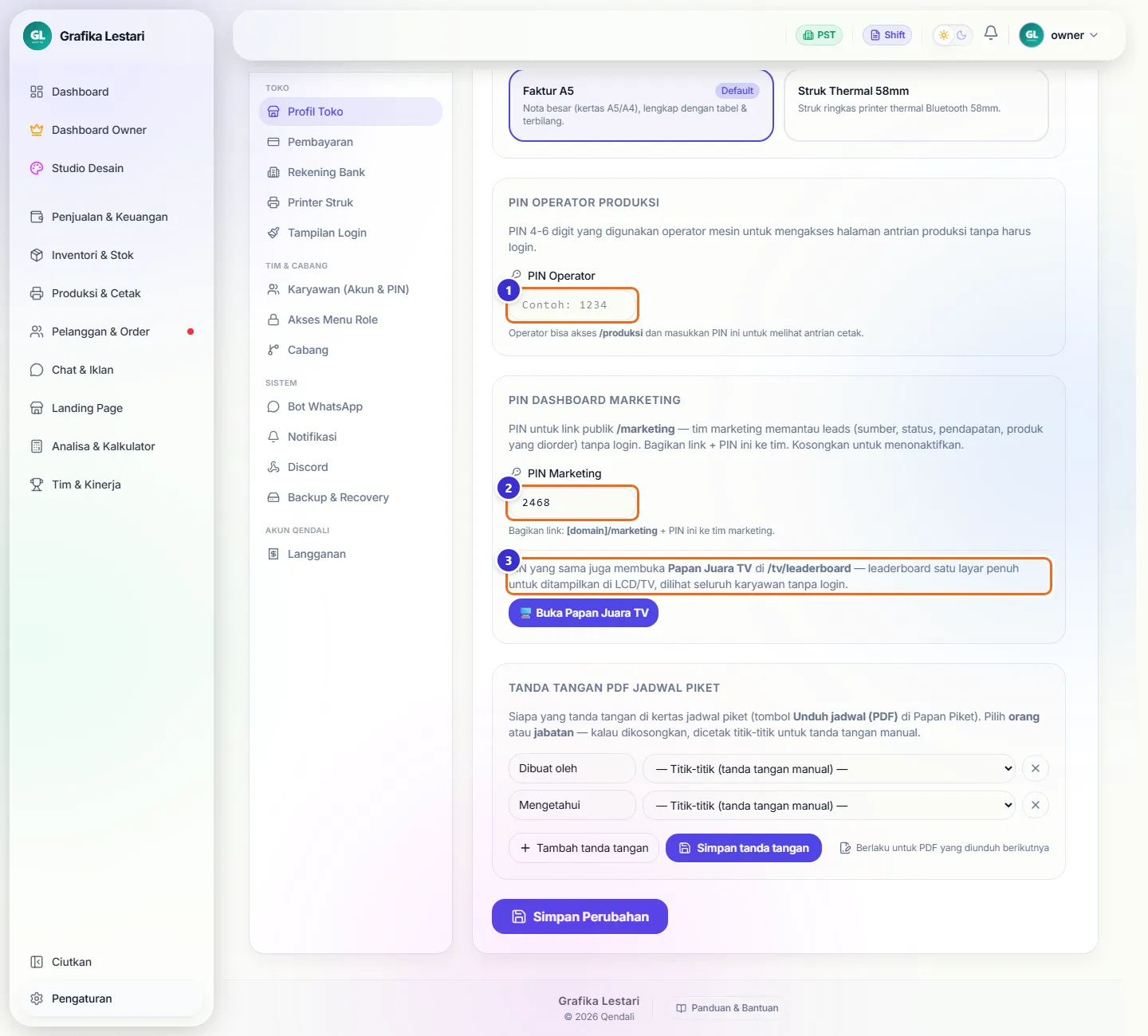Open the owner account dropdown
This screenshot has width=1148, height=1036.
point(1060,35)
